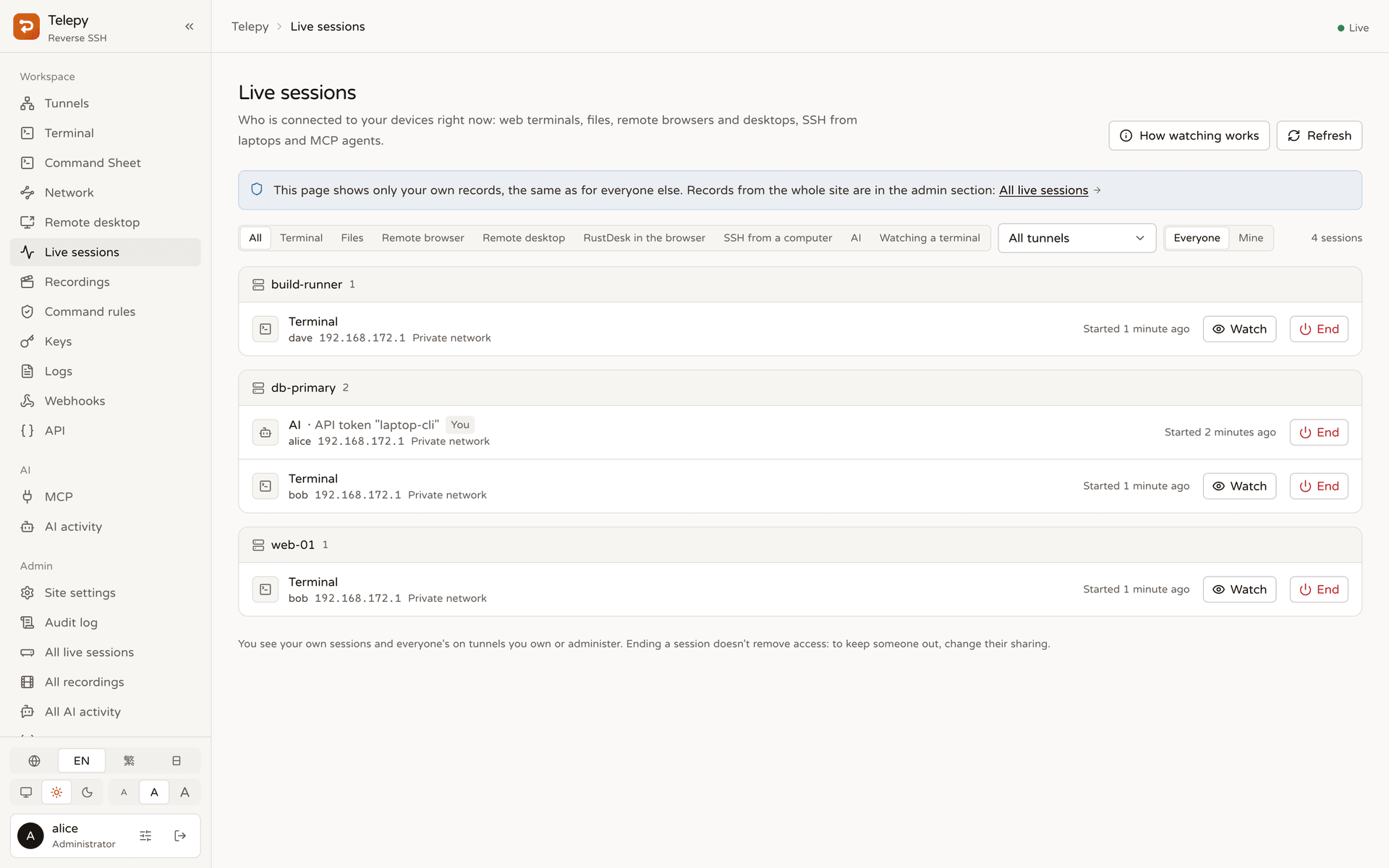Set the owner filter to Everyone
Image resolution: width=1389 pixels, height=868 pixels.
click(x=1197, y=238)
